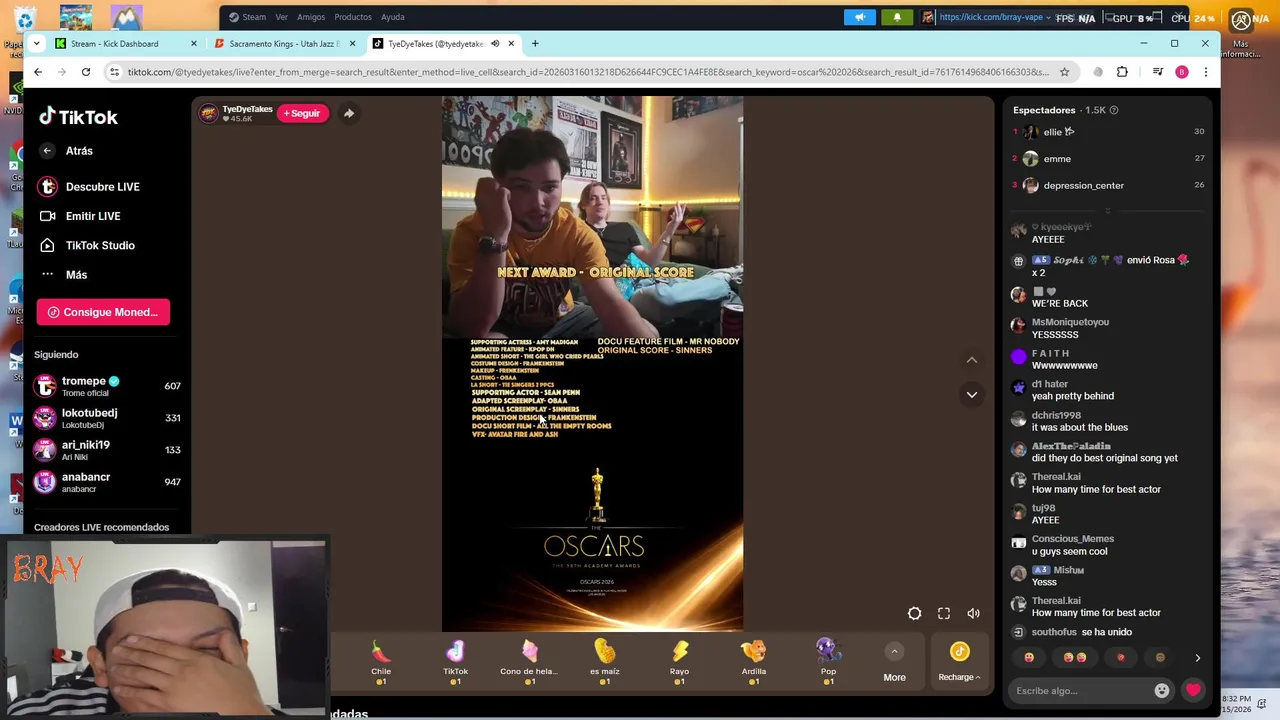Show more quick emoji reactions arrow
The width and height of the screenshot is (1280, 720).
pos(1197,658)
